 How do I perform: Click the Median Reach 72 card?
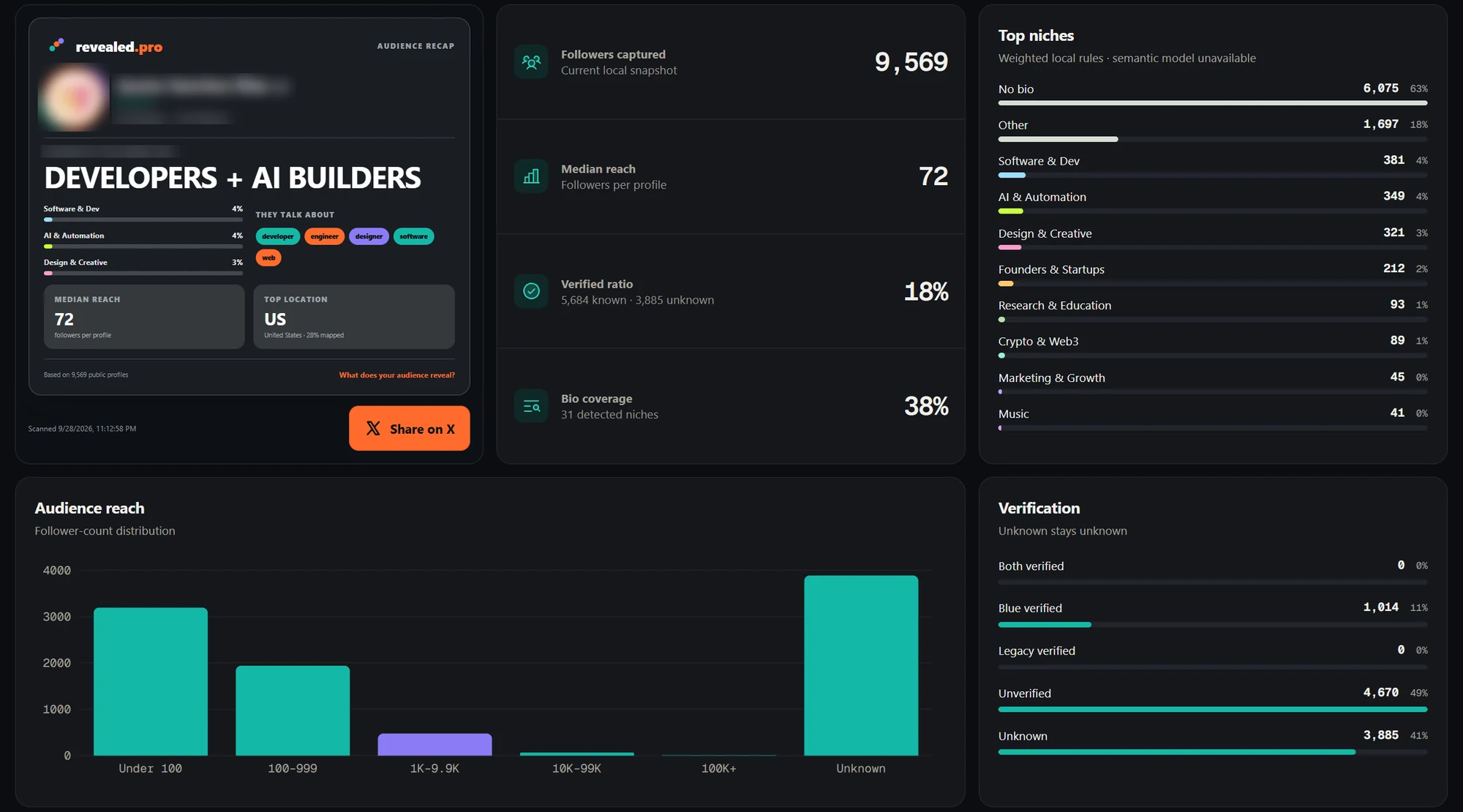coord(144,317)
